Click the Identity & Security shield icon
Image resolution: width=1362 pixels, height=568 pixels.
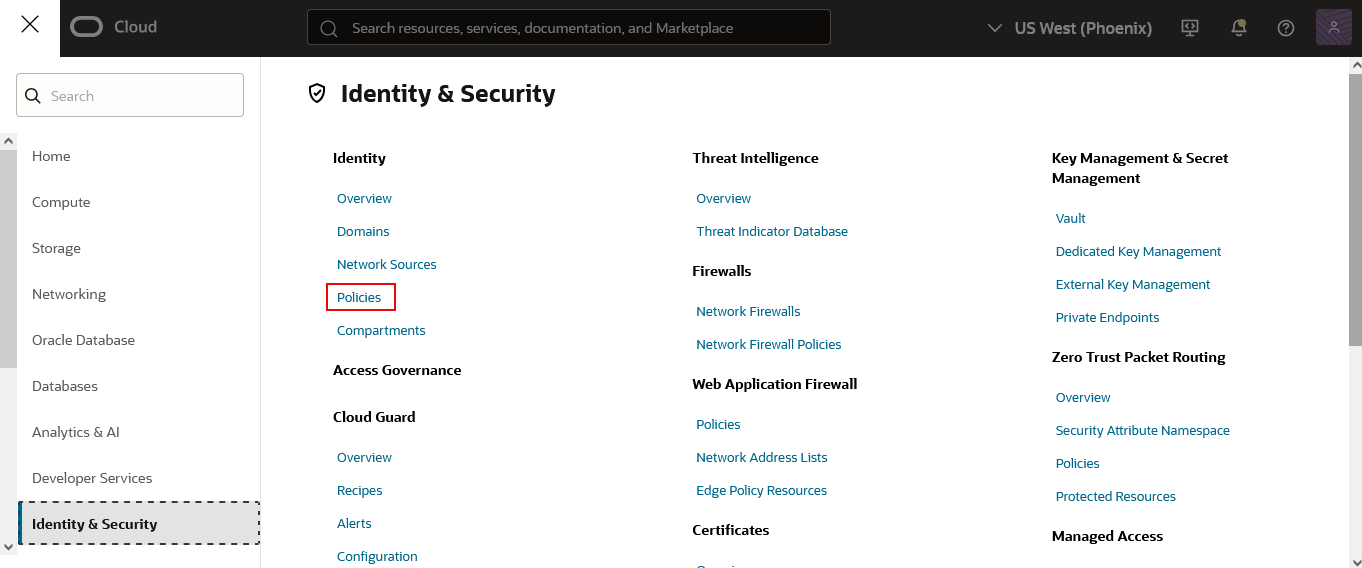[x=317, y=94]
